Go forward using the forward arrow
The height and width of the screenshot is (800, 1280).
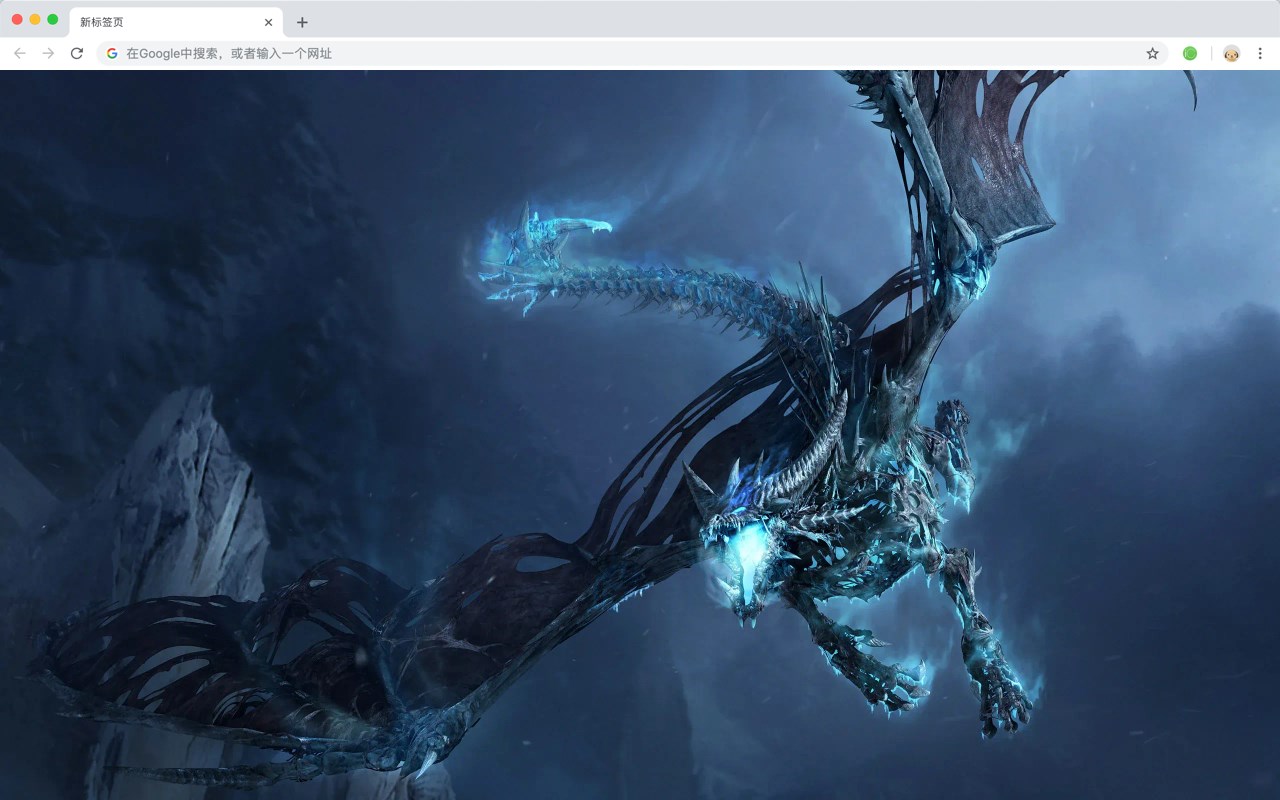(48, 53)
